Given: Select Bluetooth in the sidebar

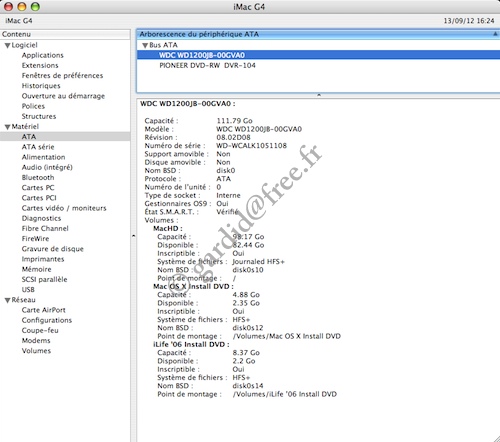Looking at the screenshot, I should 38,177.
